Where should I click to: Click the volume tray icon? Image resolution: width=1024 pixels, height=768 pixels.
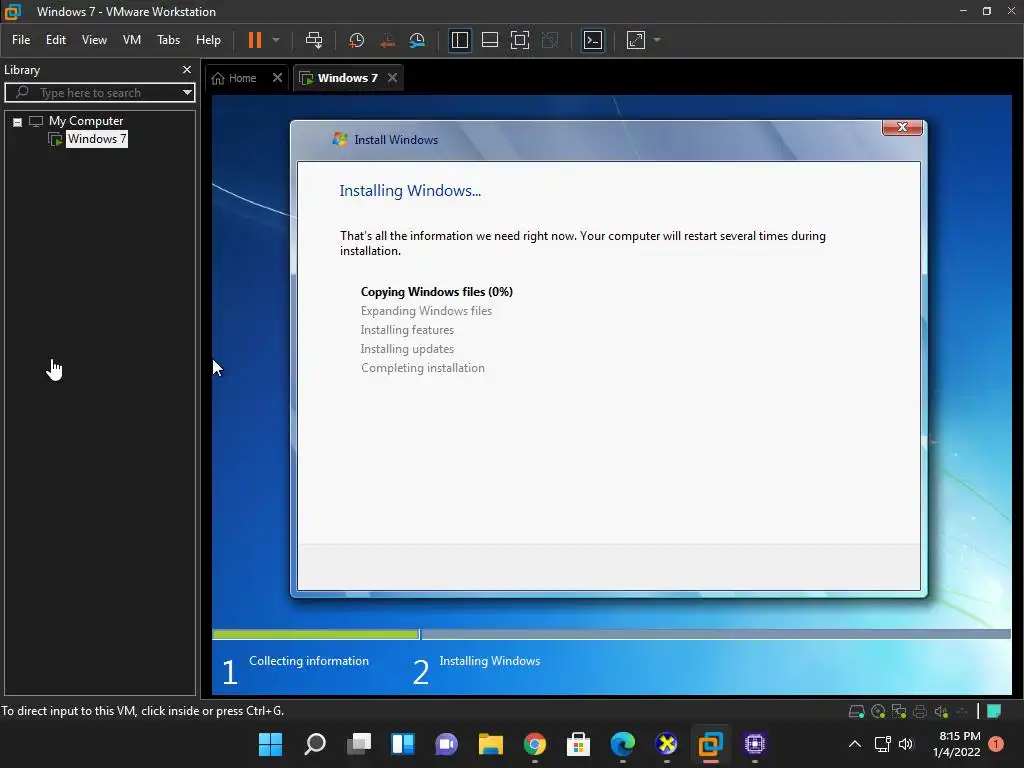point(906,744)
